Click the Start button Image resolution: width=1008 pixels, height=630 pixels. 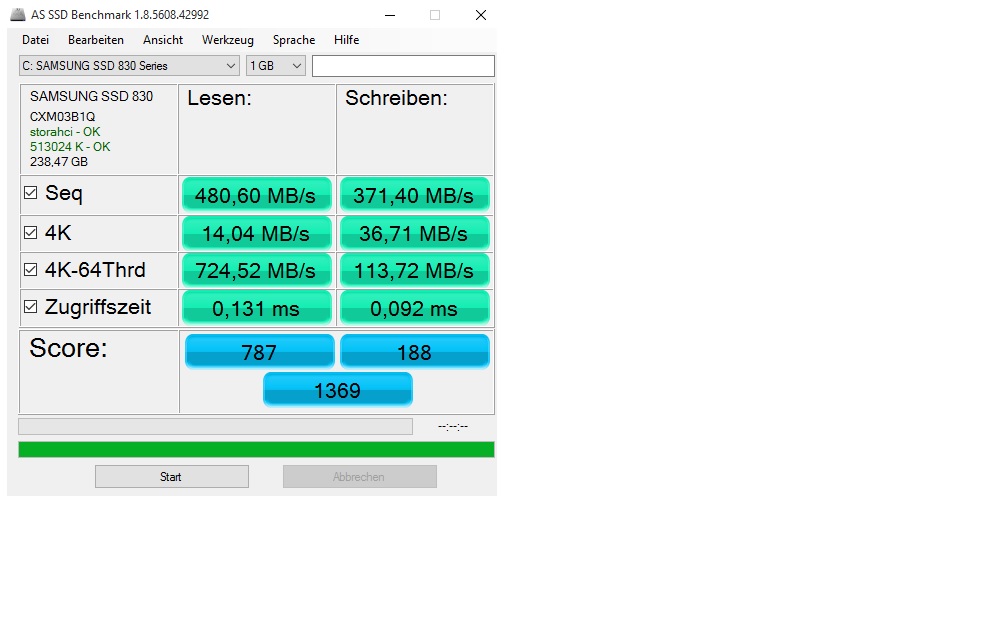coord(172,476)
